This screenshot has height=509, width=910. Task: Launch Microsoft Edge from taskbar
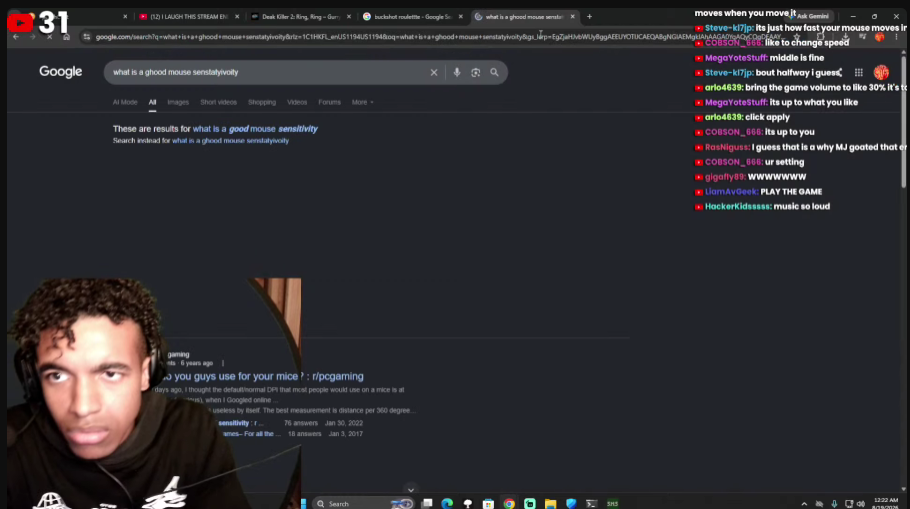(x=447, y=503)
